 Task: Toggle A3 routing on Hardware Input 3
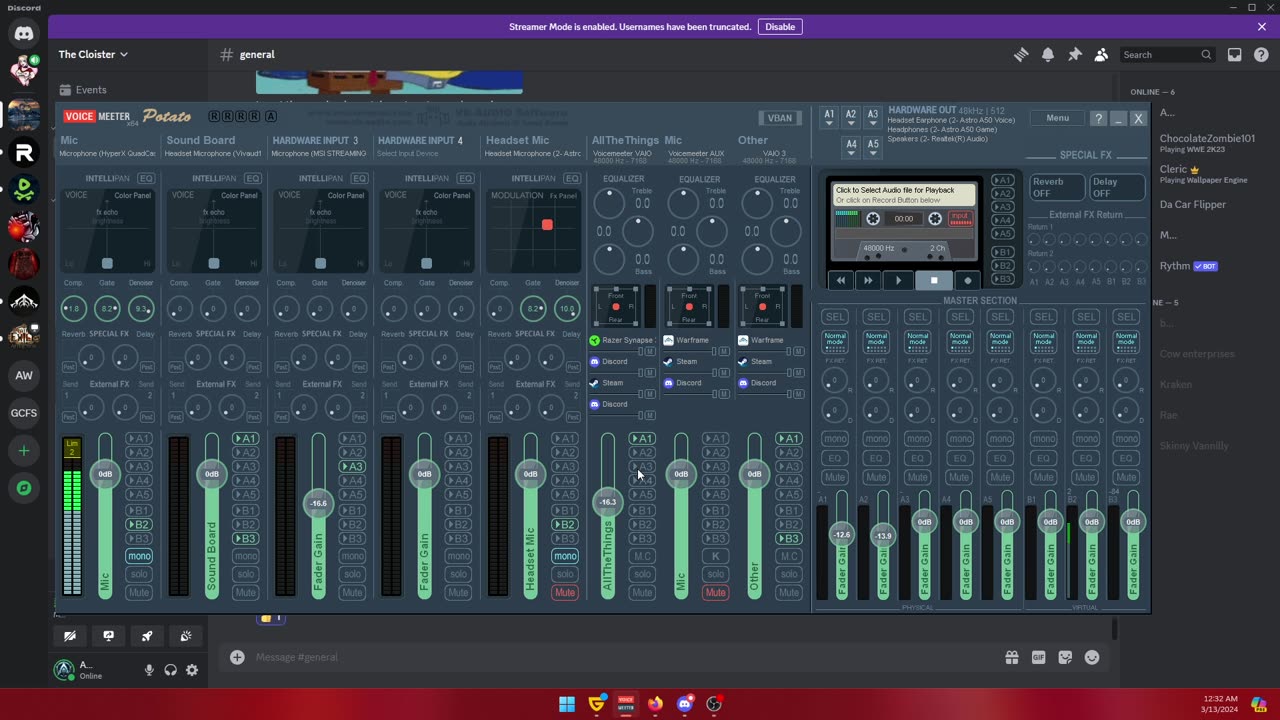pyautogui.click(x=352, y=466)
